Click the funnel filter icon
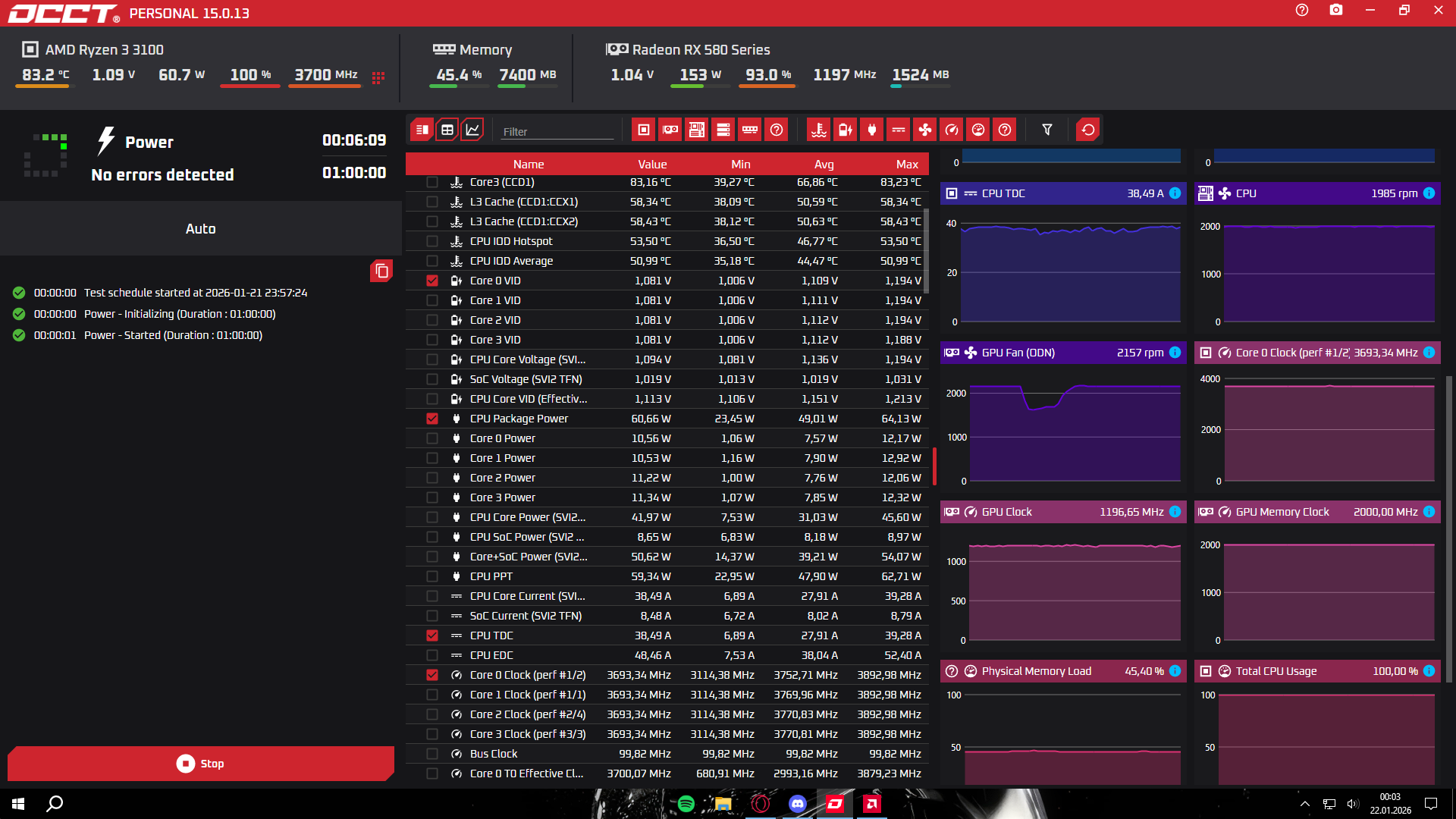This screenshot has height=819, width=1456. (x=1047, y=130)
